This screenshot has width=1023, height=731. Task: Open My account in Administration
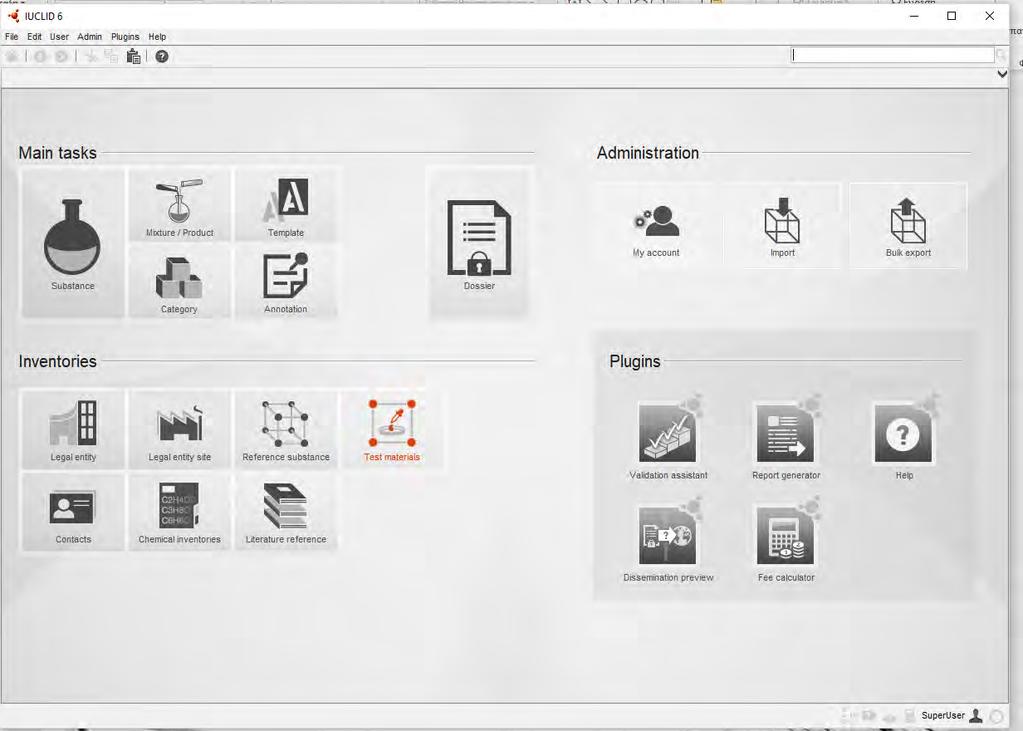pos(656,226)
